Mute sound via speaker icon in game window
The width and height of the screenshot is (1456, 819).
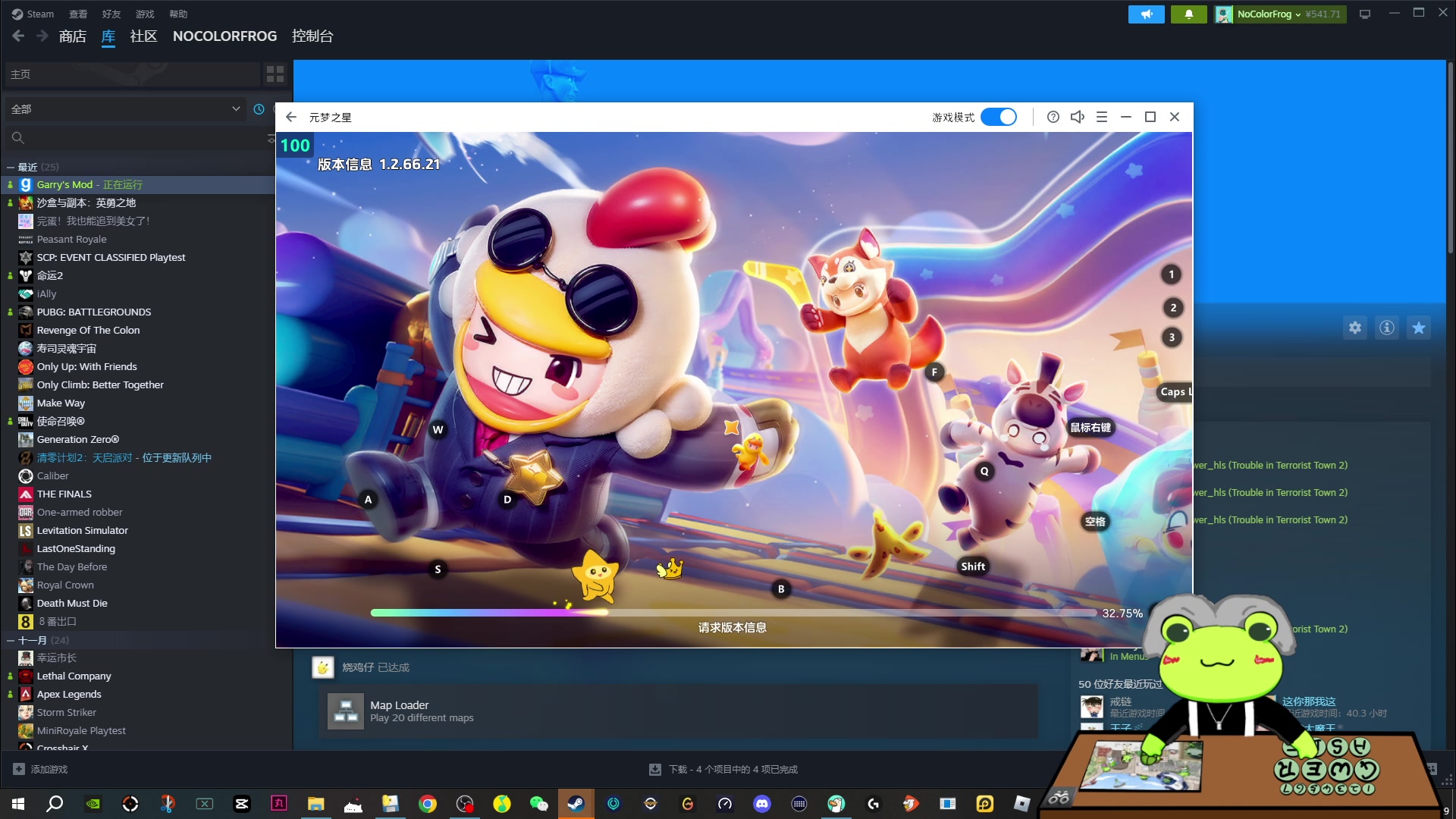pos(1077,117)
